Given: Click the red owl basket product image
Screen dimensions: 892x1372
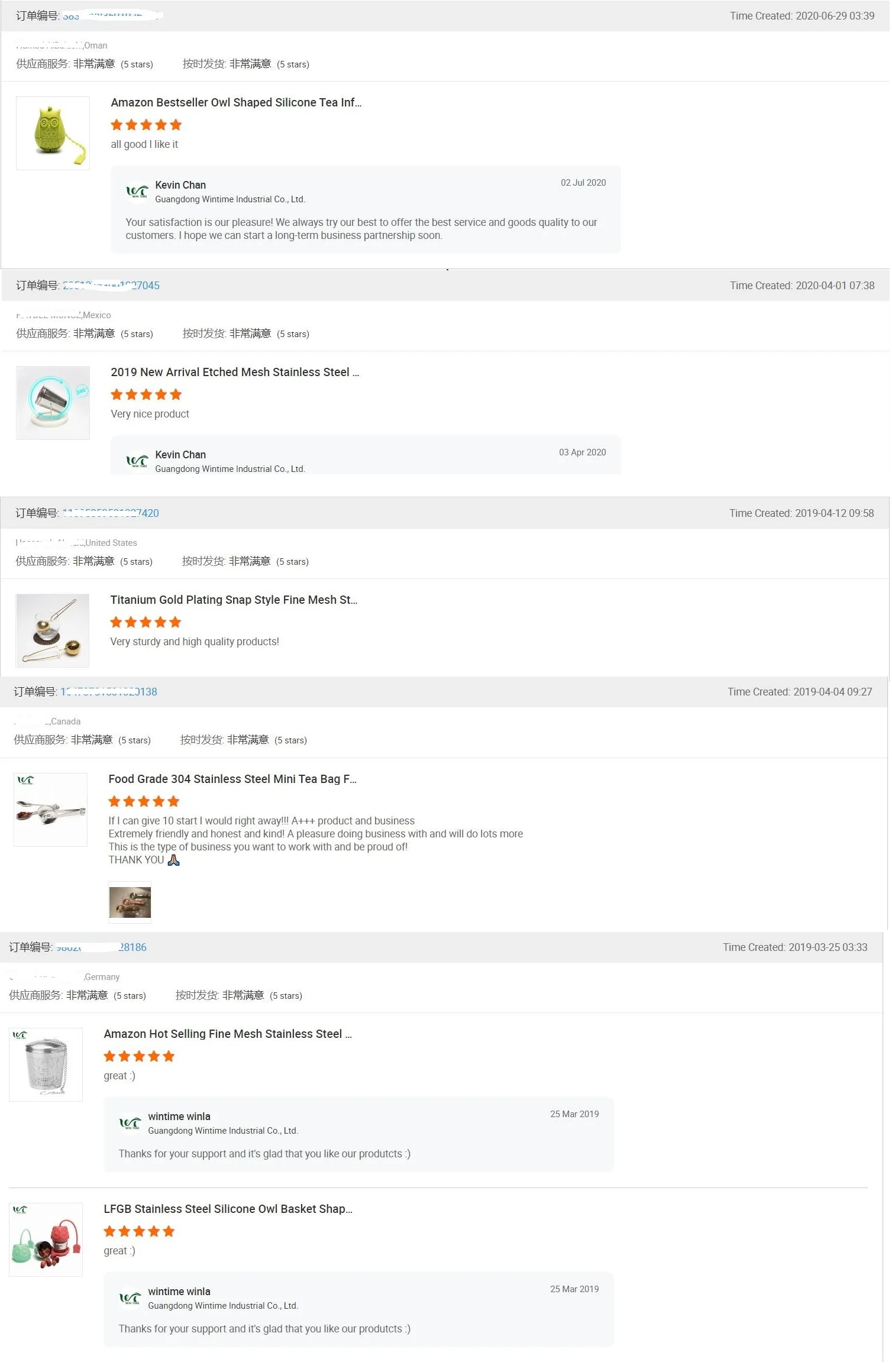Looking at the screenshot, I should click(46, 1240).
